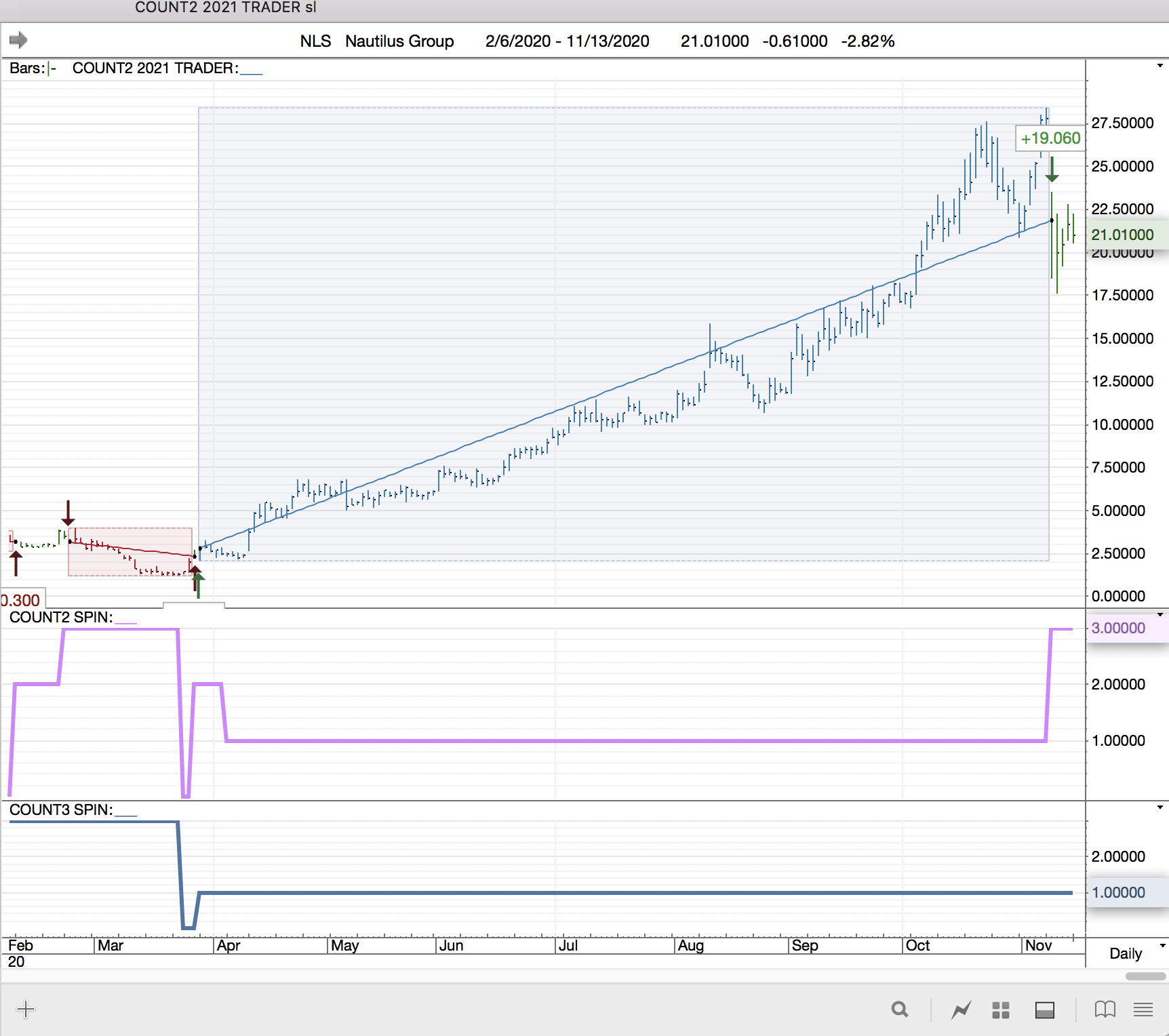Click the plus icon in the bottom toolbar
The image size is (1169, 1036).
(26, 1009)
